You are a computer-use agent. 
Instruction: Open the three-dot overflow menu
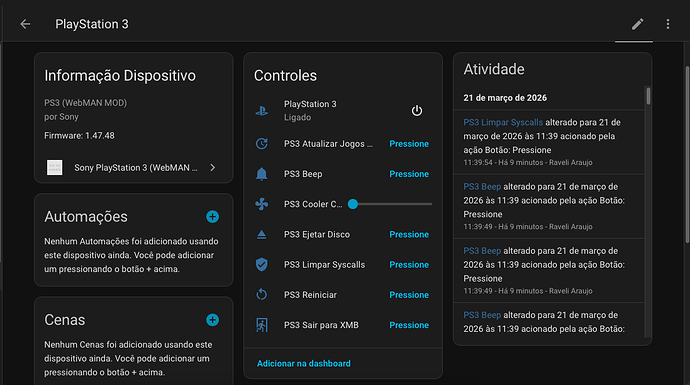(x=668, y=24)
